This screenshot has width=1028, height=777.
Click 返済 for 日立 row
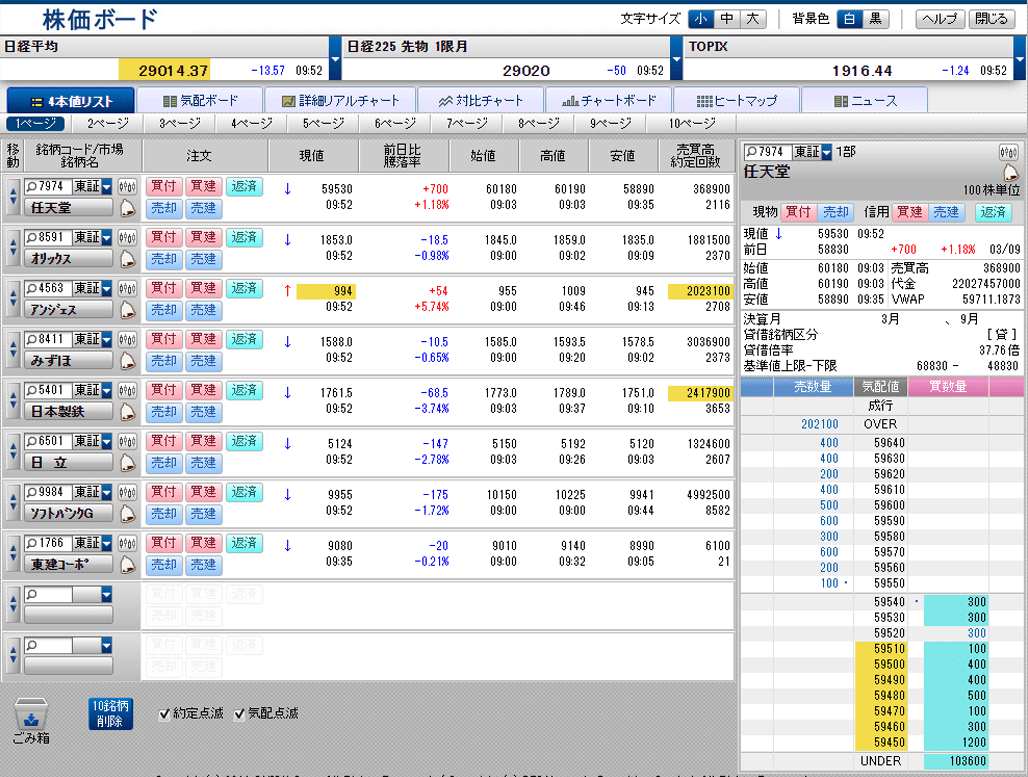tap(244, 441)
